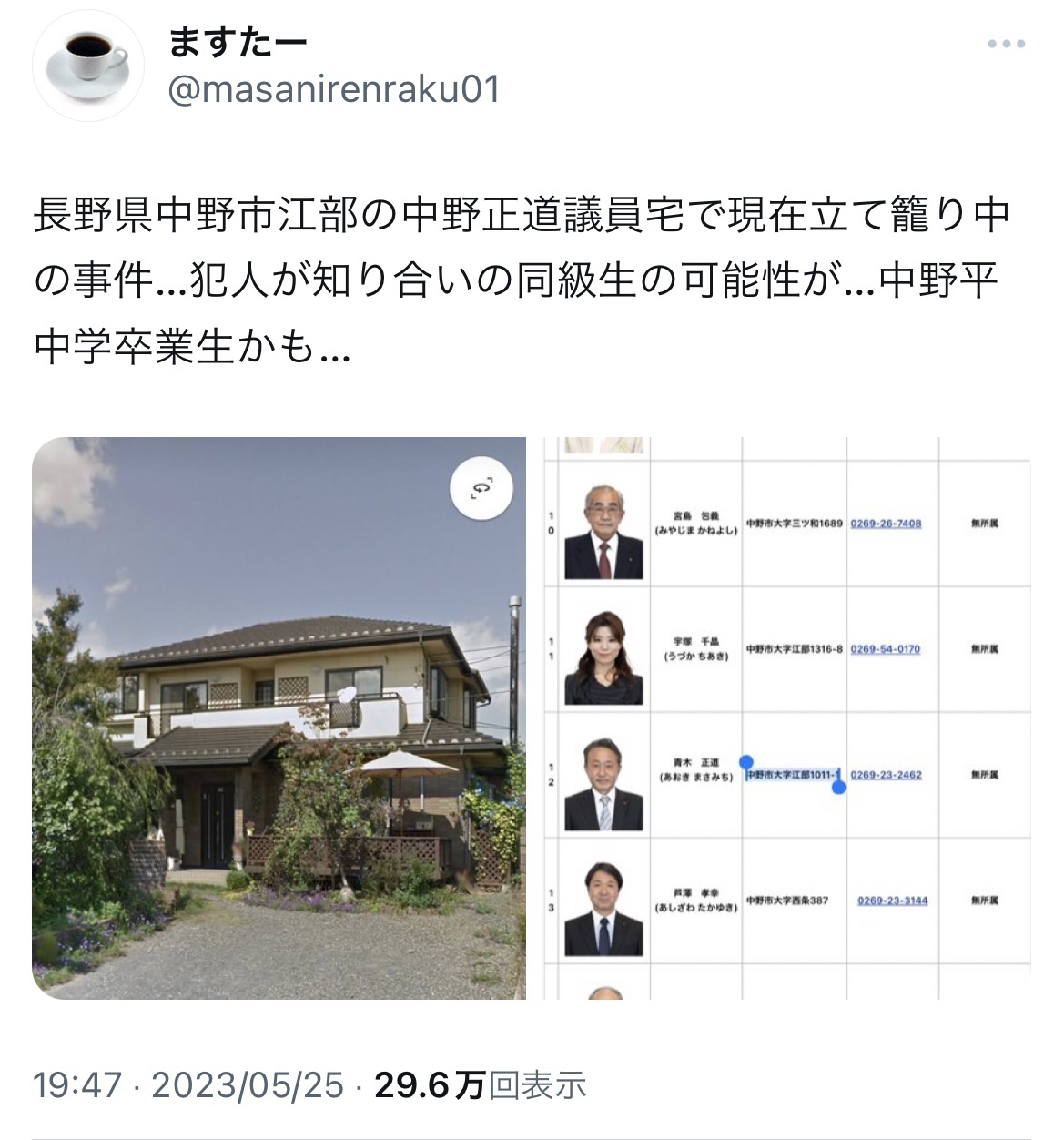The width and height of the screenshot is (1064, 1140).
Task: Open the three-dot more options menu
Action: 1007,44
